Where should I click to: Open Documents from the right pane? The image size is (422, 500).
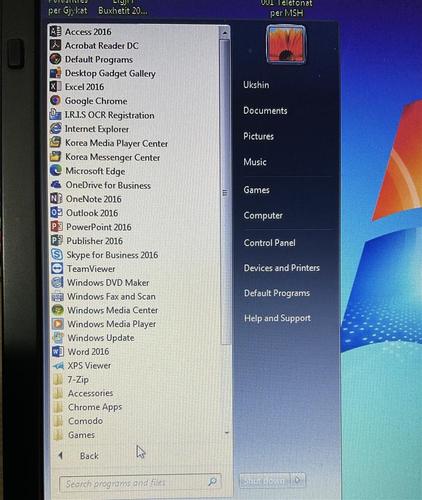pyautogui.click(x=265, y=110)
